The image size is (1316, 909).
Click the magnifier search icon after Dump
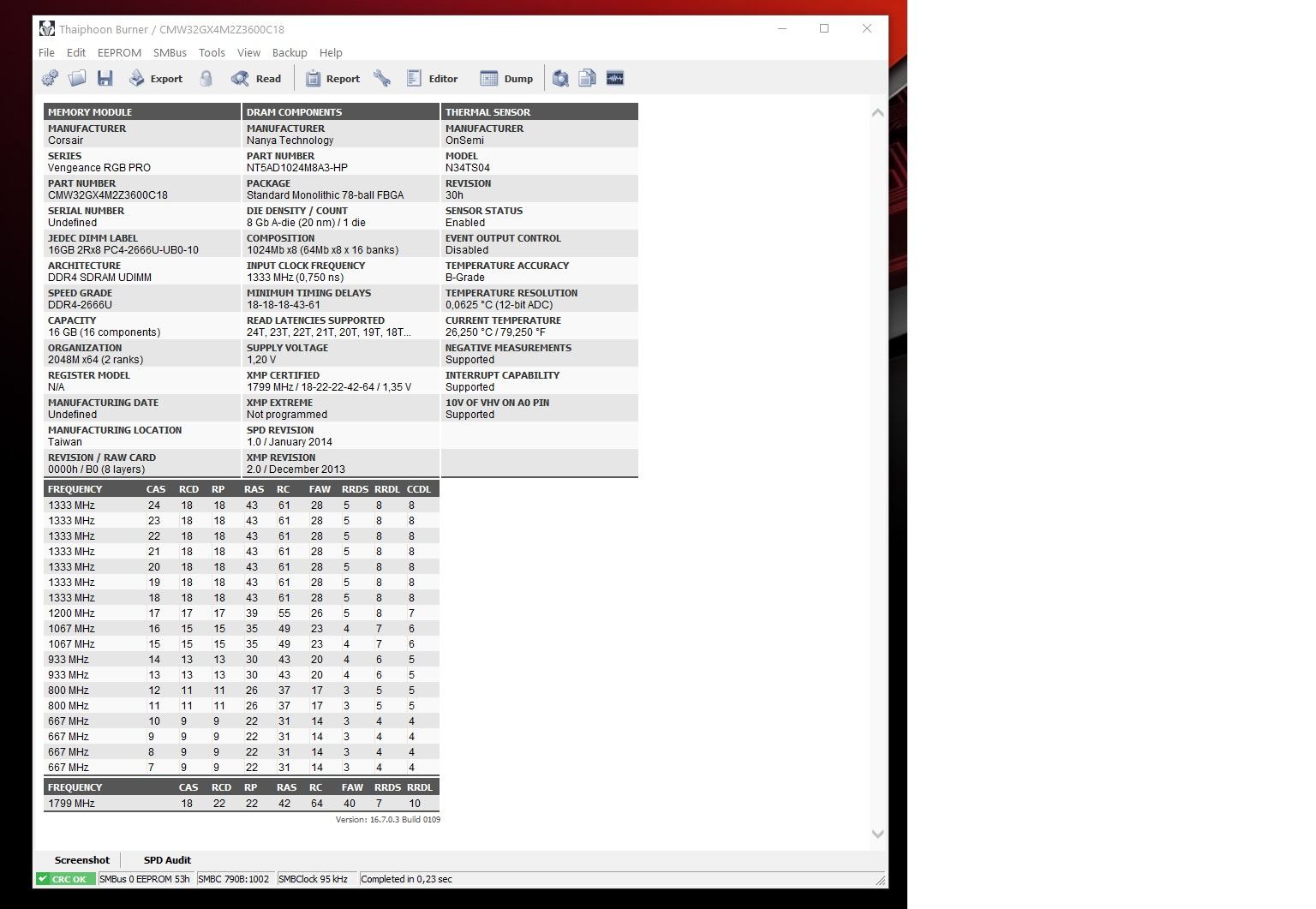pyautogui.click(x=560, y=78)
